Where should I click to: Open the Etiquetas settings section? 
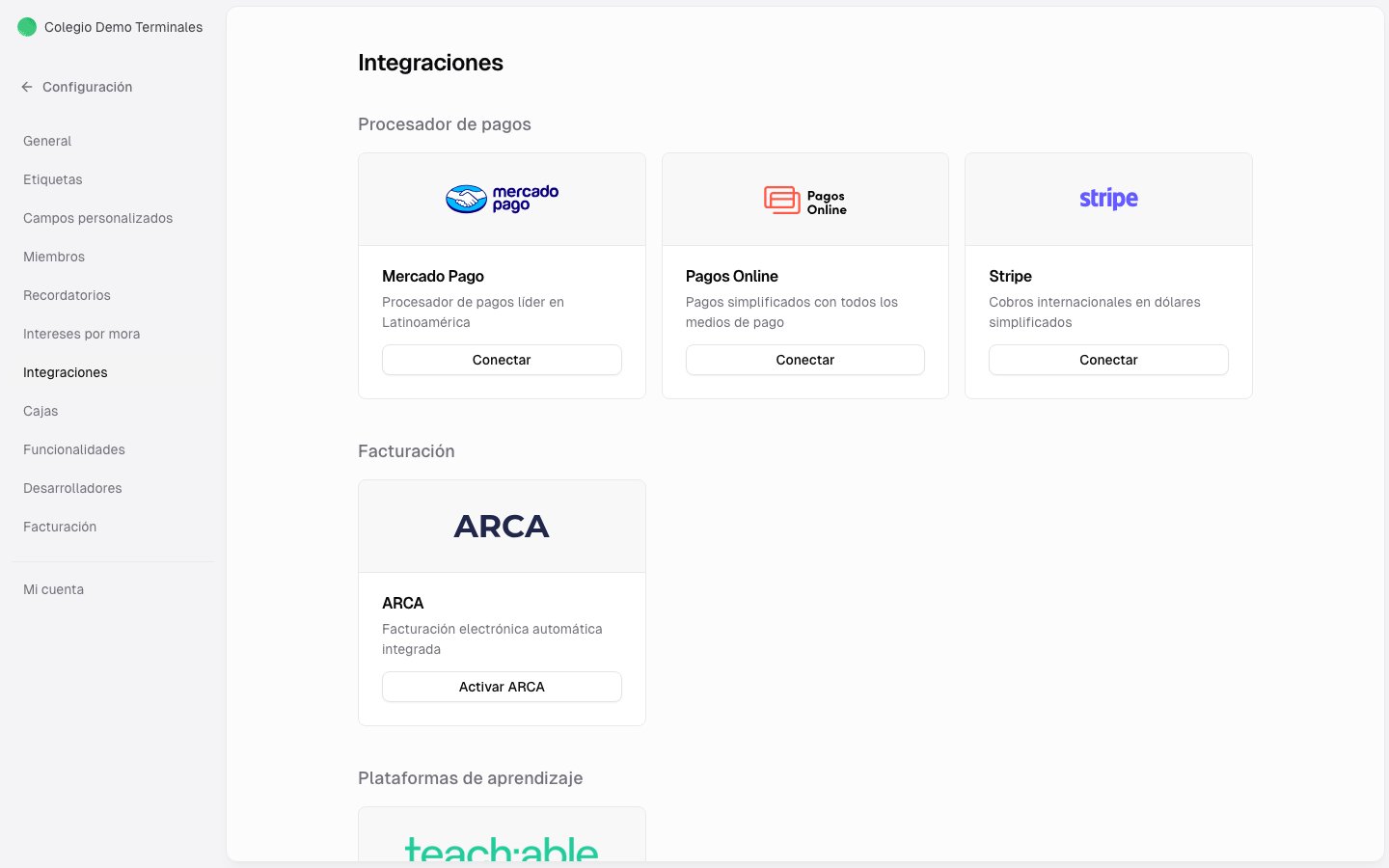click(x=53, y=179)
